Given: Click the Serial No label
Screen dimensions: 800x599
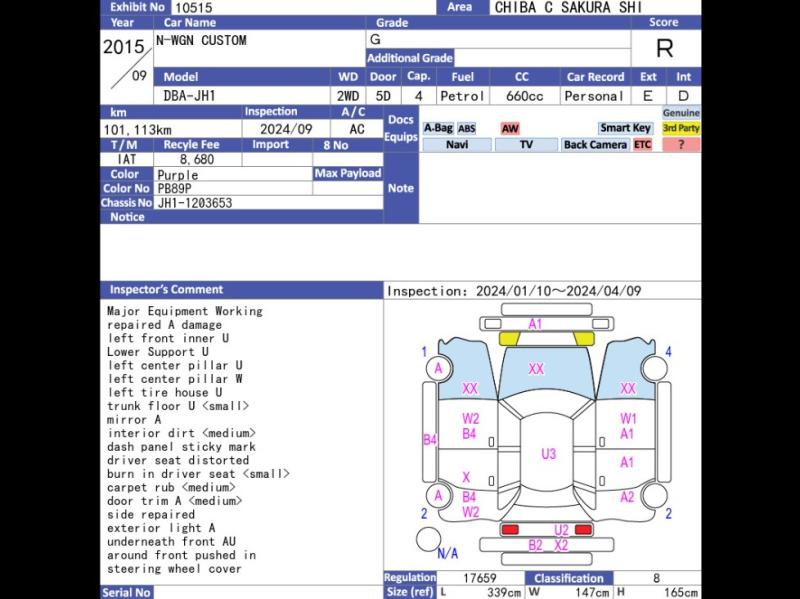Looking at the screenshot, I should tap(126, 592).
